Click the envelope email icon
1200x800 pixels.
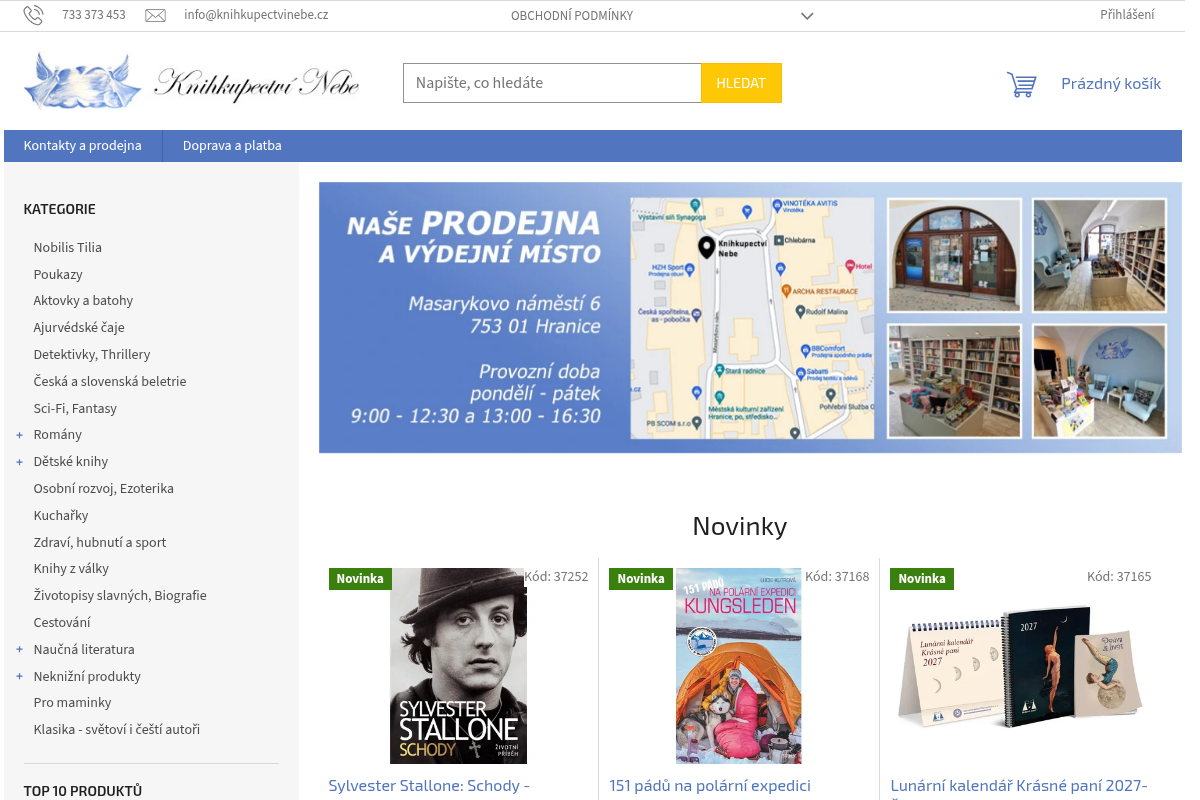point(155,15)
